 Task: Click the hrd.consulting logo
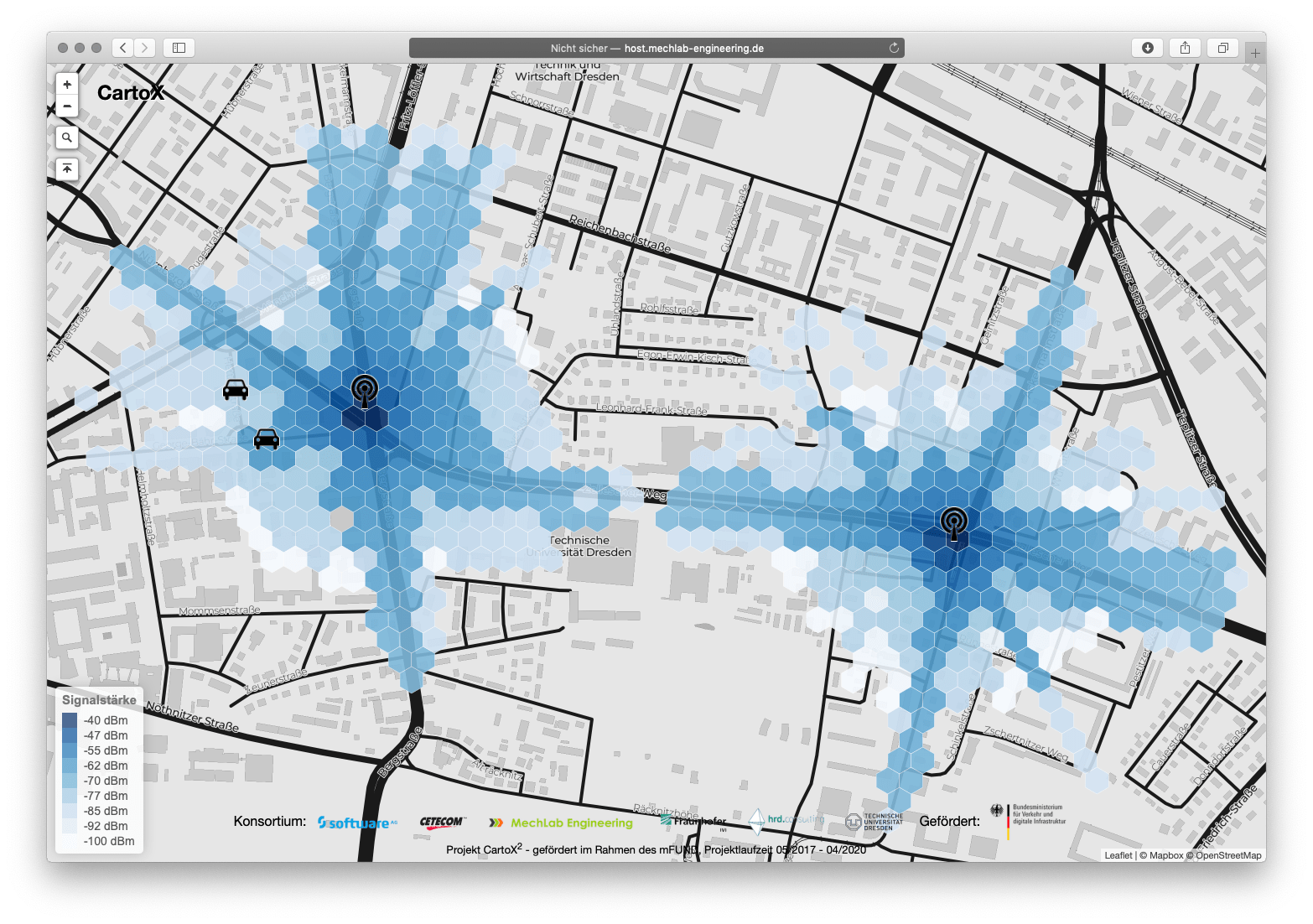point(786,820)
